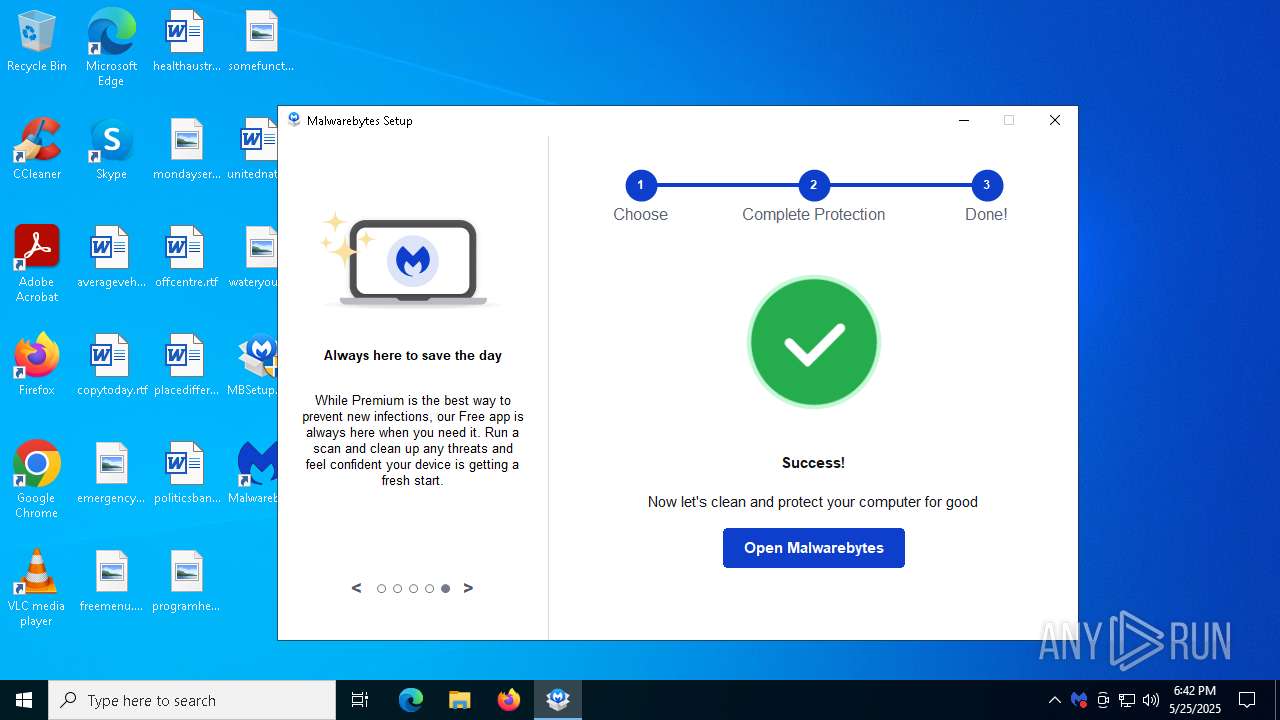Select Google Chrome desktop shortcut
The image size is (1280, 720).
point(37,480)
